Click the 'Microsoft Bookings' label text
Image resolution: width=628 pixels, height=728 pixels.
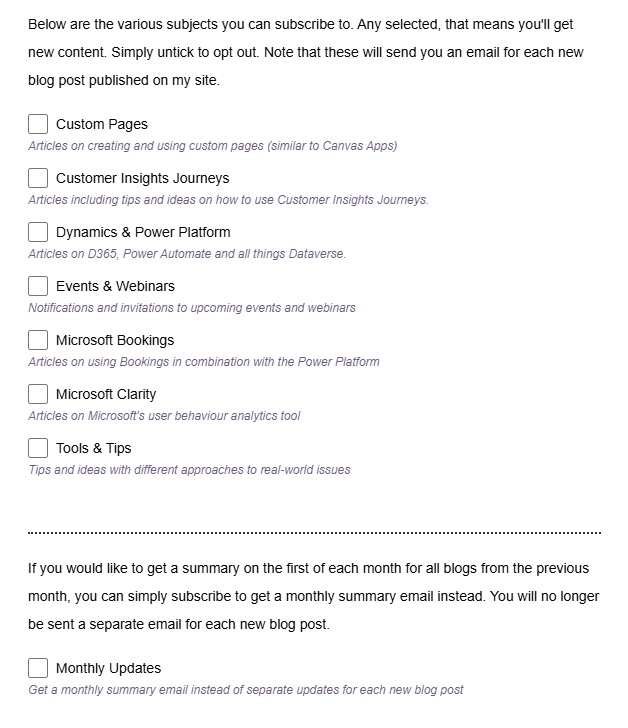(115, 341)
